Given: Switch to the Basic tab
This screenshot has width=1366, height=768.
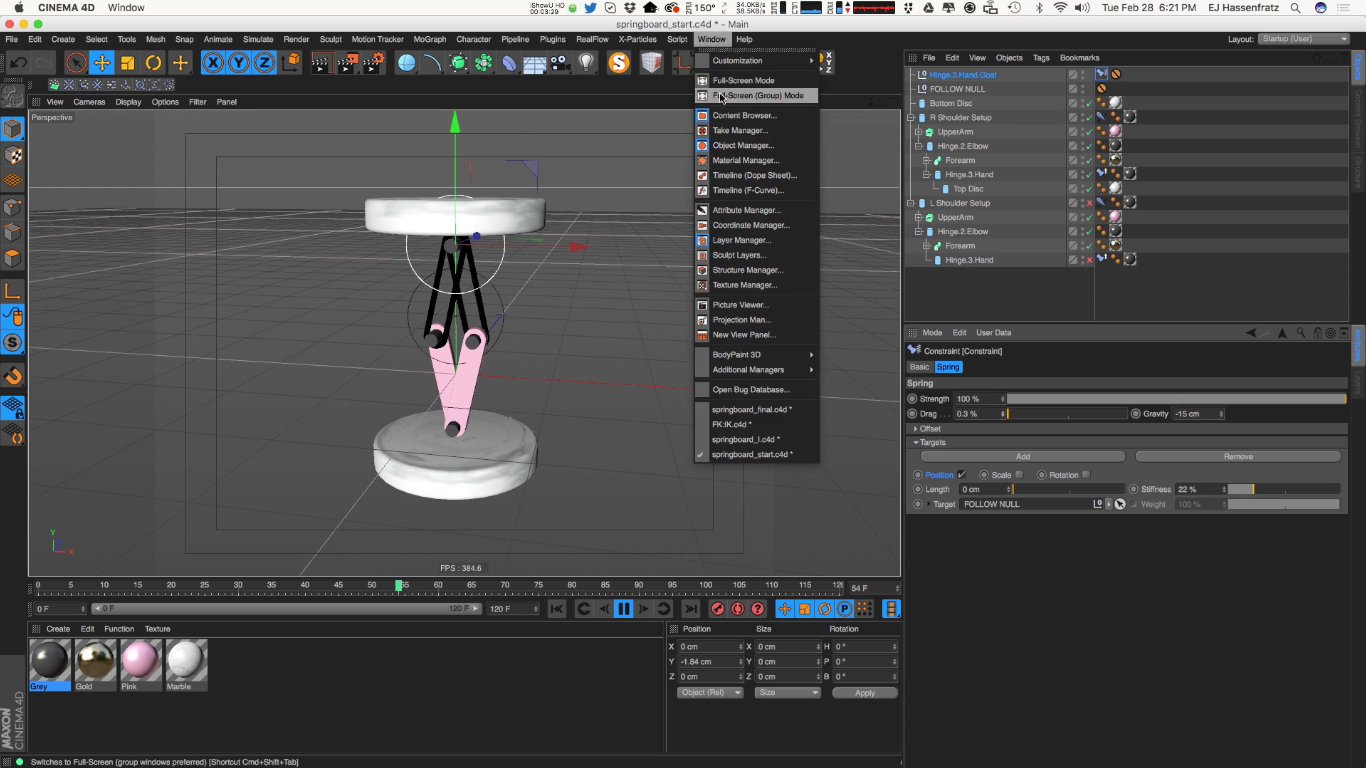Looking at the screenshot, I should point(919,367).
